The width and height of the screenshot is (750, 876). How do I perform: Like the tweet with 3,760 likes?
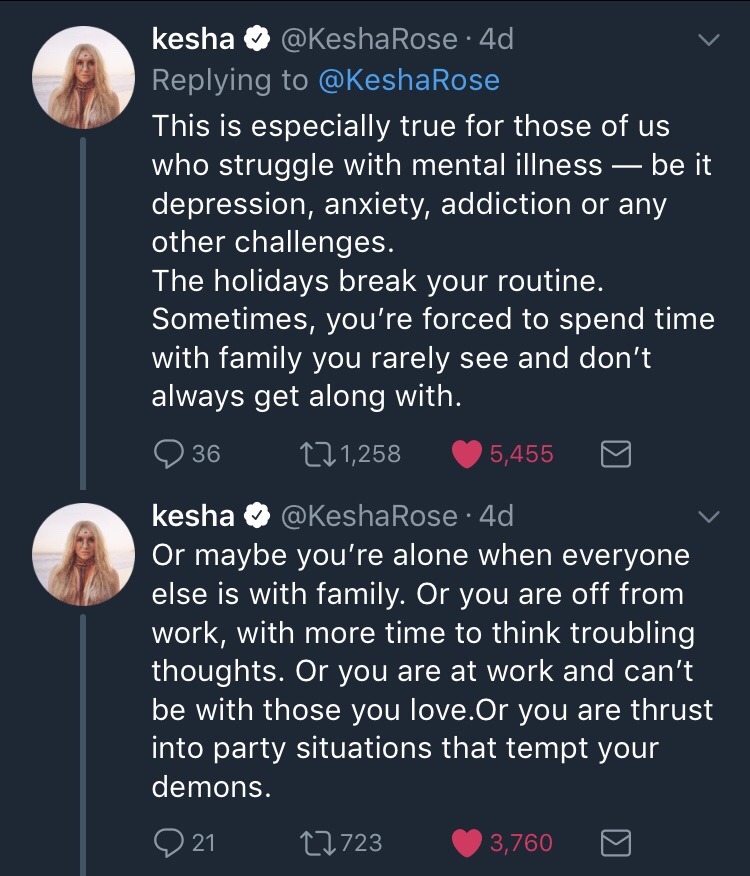(468, 843)
